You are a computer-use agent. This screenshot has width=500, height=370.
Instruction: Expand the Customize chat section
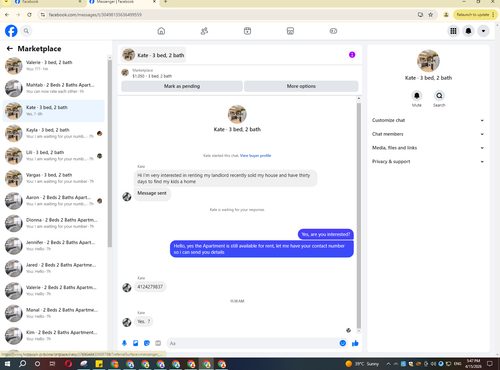428,120
